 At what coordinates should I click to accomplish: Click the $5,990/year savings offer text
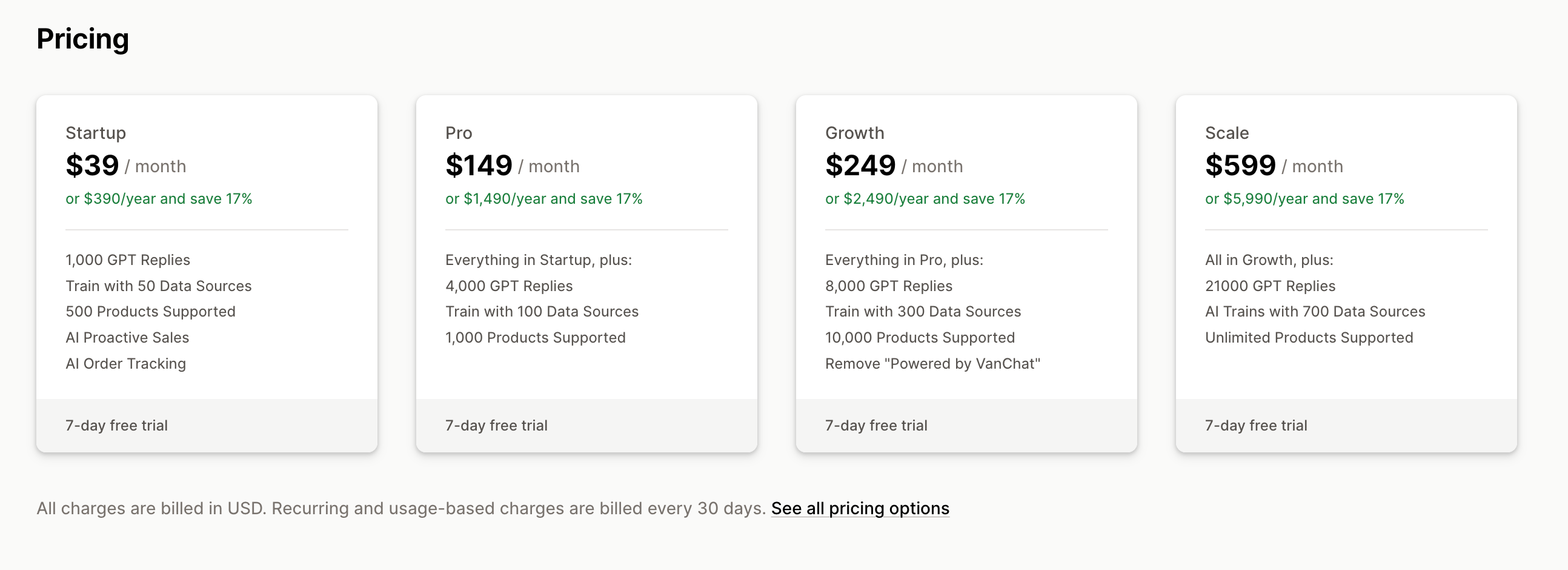[1304, 198]
